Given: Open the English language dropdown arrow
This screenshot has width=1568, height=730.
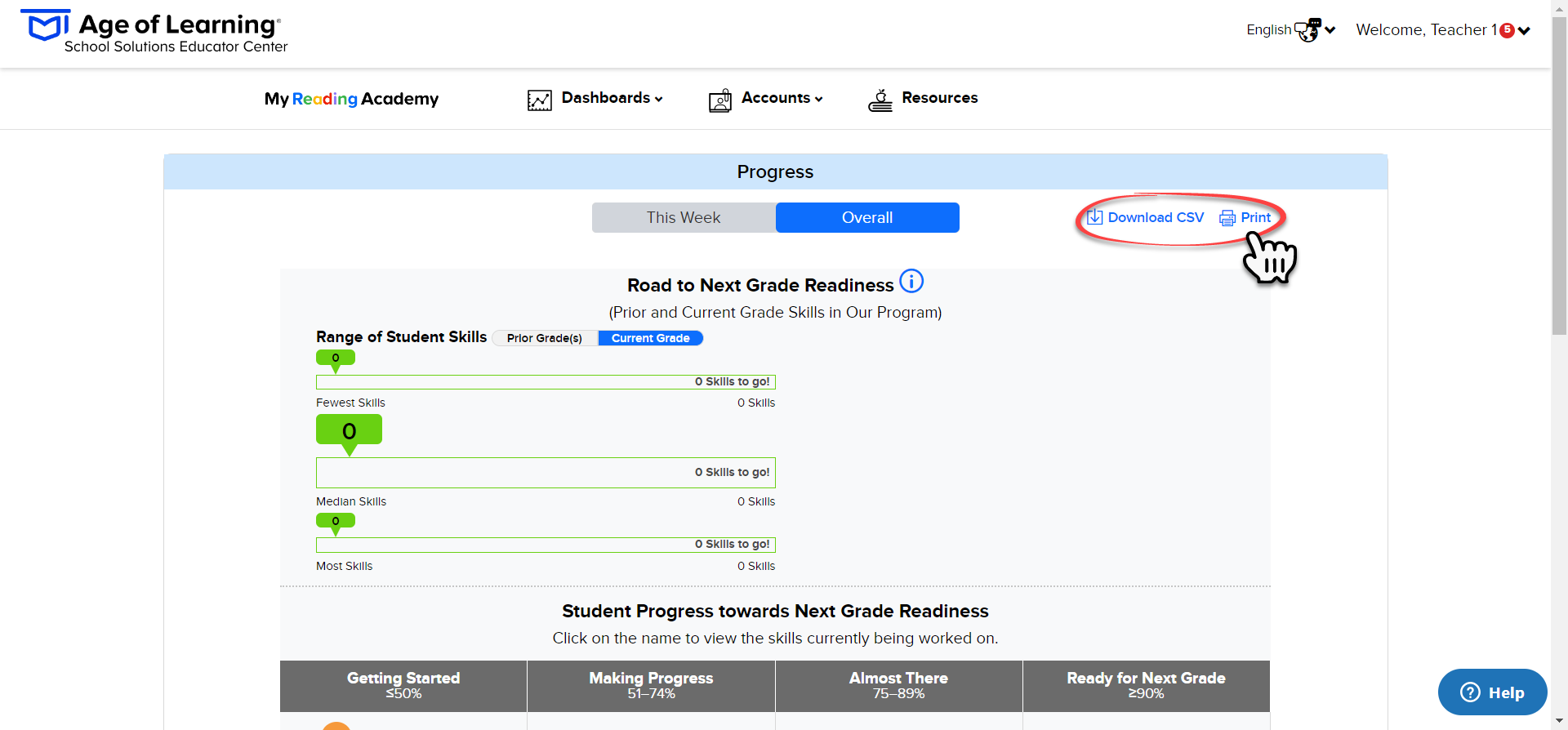Looking at the screenshot, I should point(1330,30).
